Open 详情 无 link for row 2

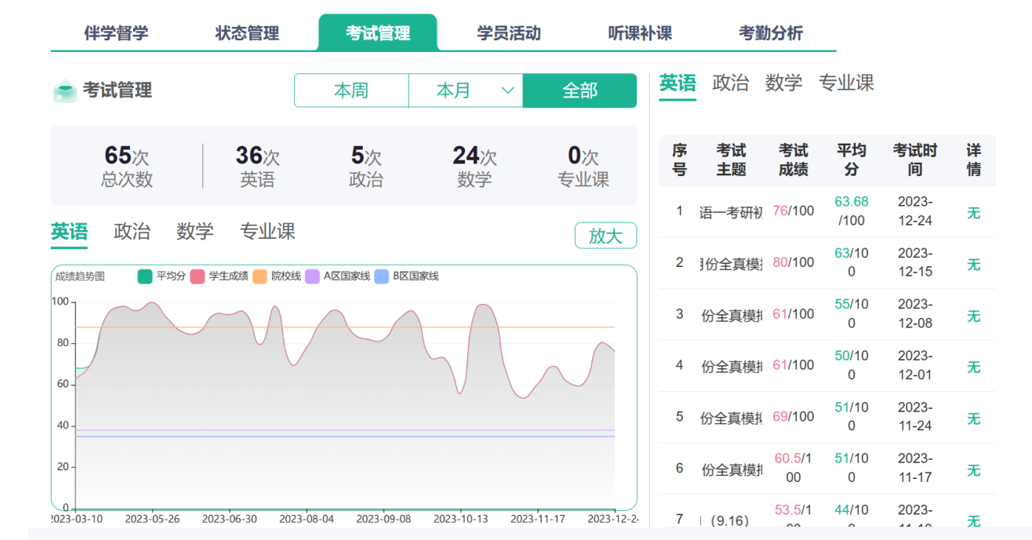click(973, 264)
